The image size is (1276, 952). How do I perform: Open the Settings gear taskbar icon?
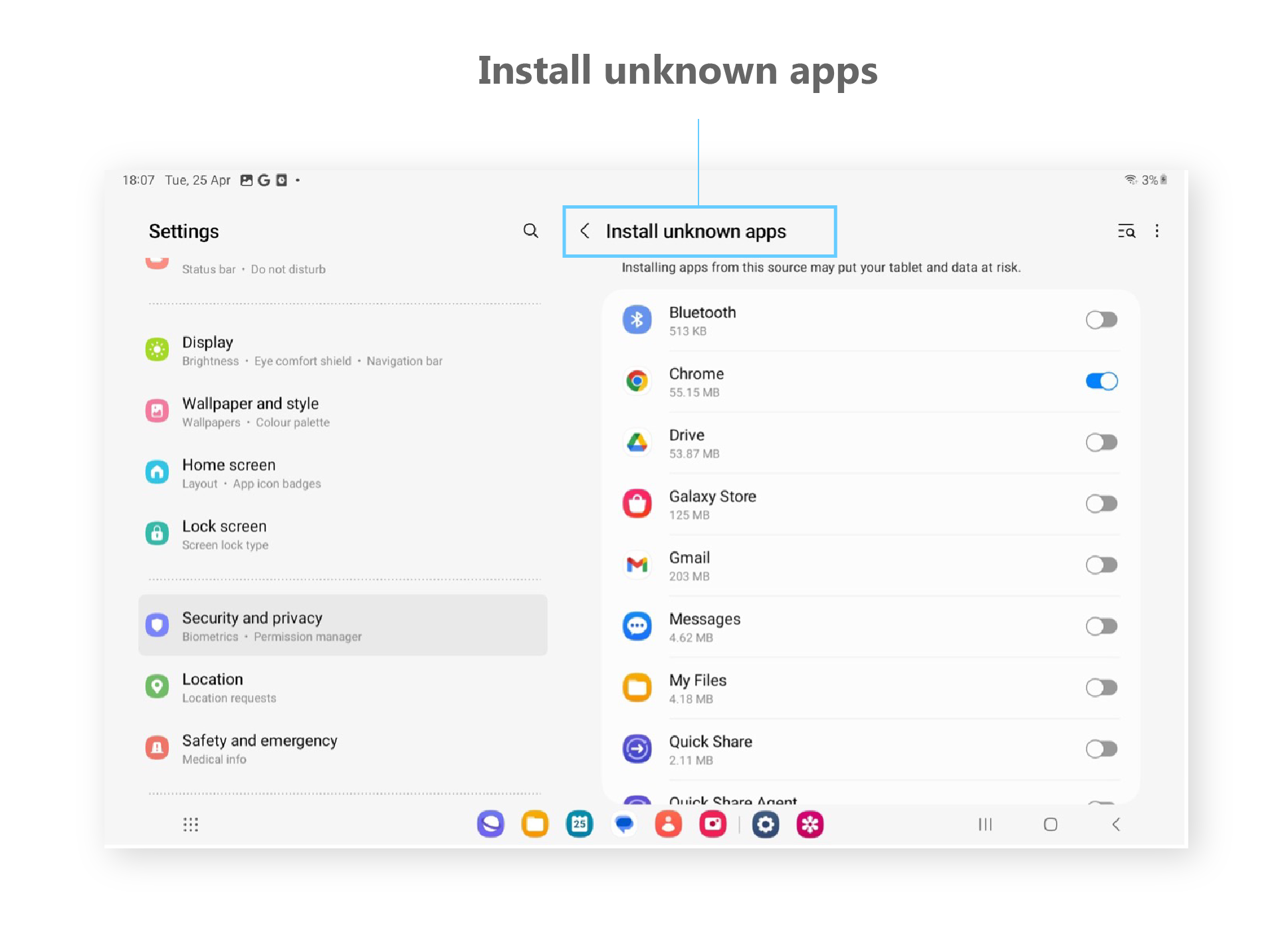click(x=765, y=824)
